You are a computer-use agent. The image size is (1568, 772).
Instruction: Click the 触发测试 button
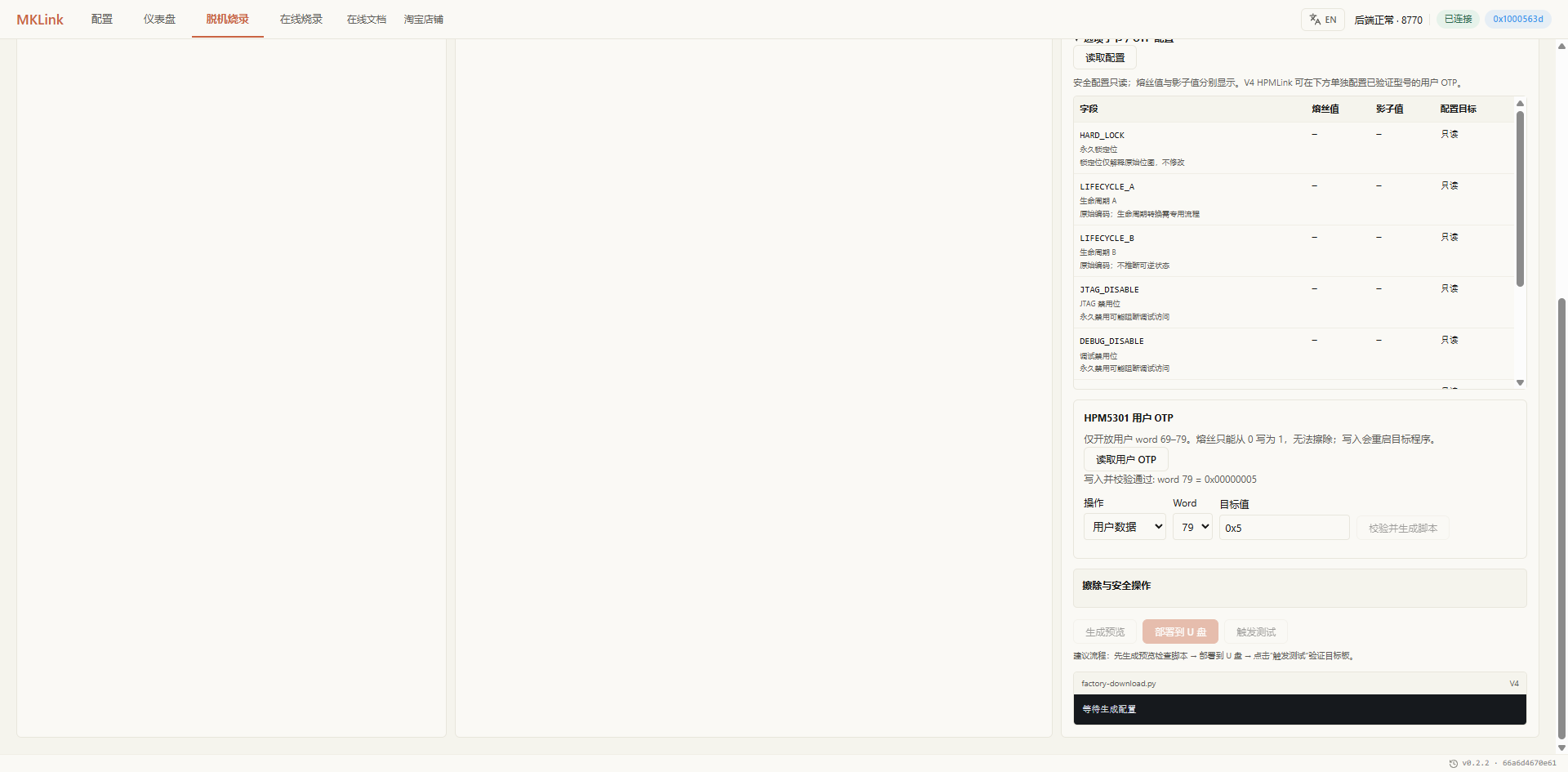click(x=1256, y=631)
